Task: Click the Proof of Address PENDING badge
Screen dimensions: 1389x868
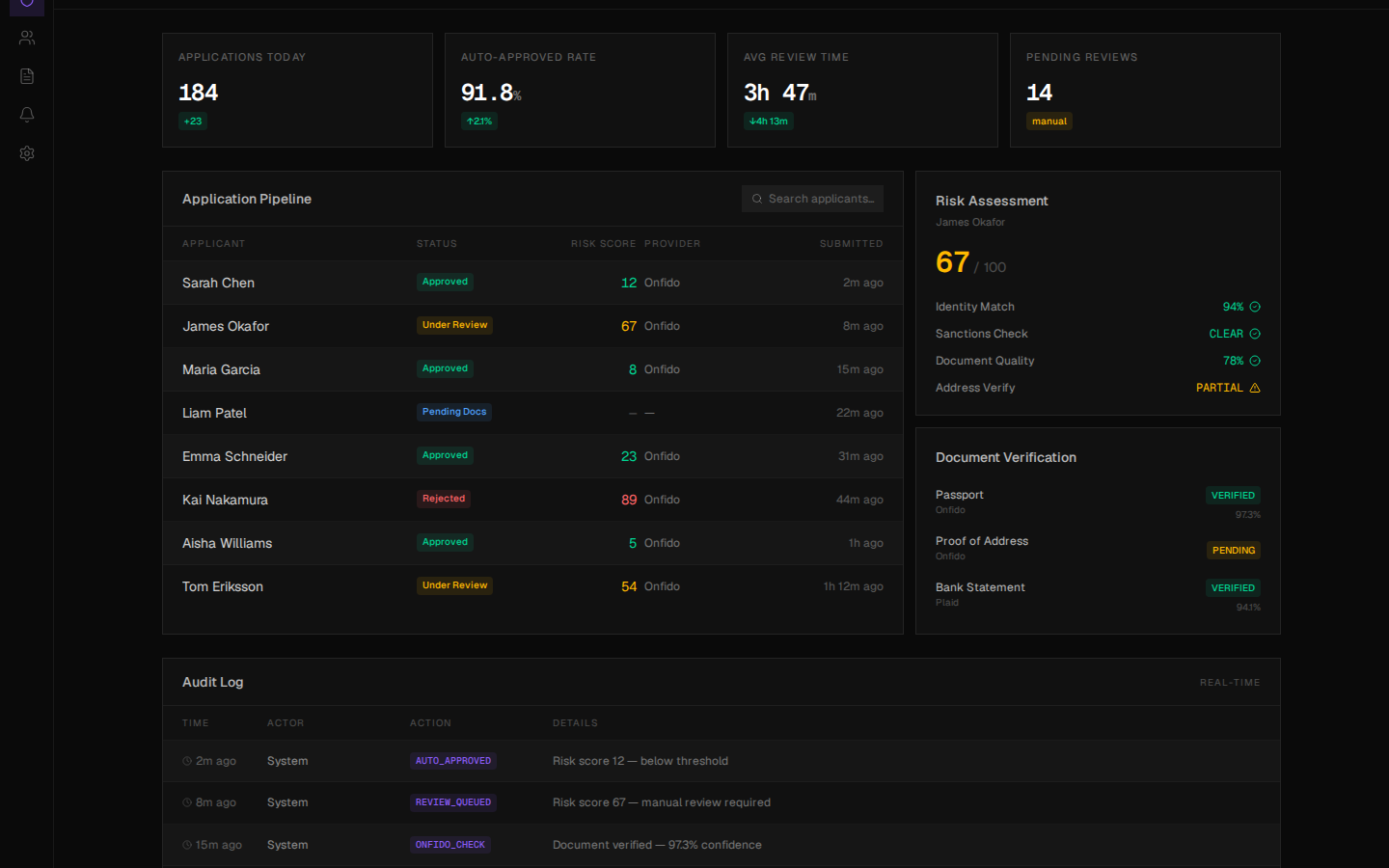Action: [1234, 551]
